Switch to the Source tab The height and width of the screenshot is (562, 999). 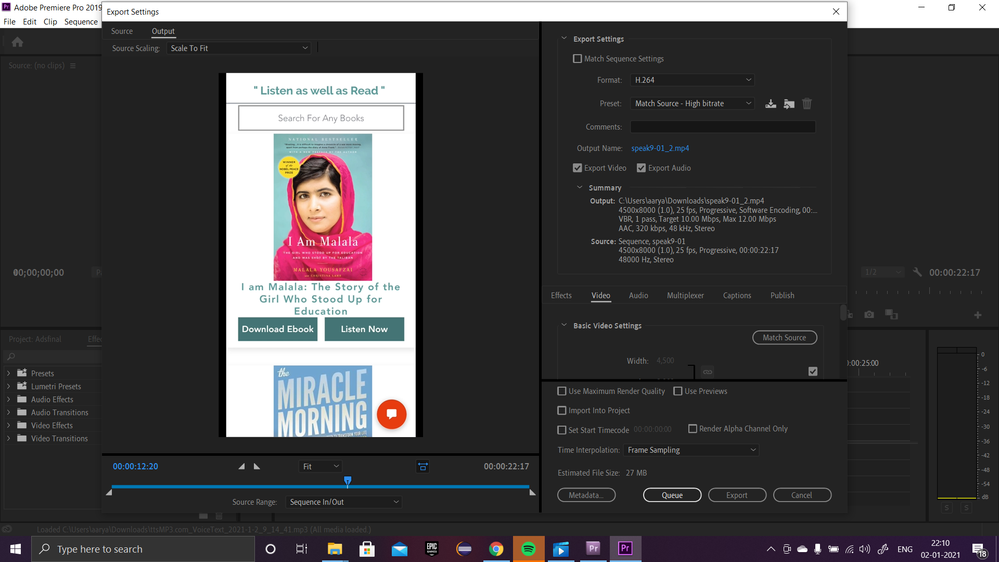point(122,31)
